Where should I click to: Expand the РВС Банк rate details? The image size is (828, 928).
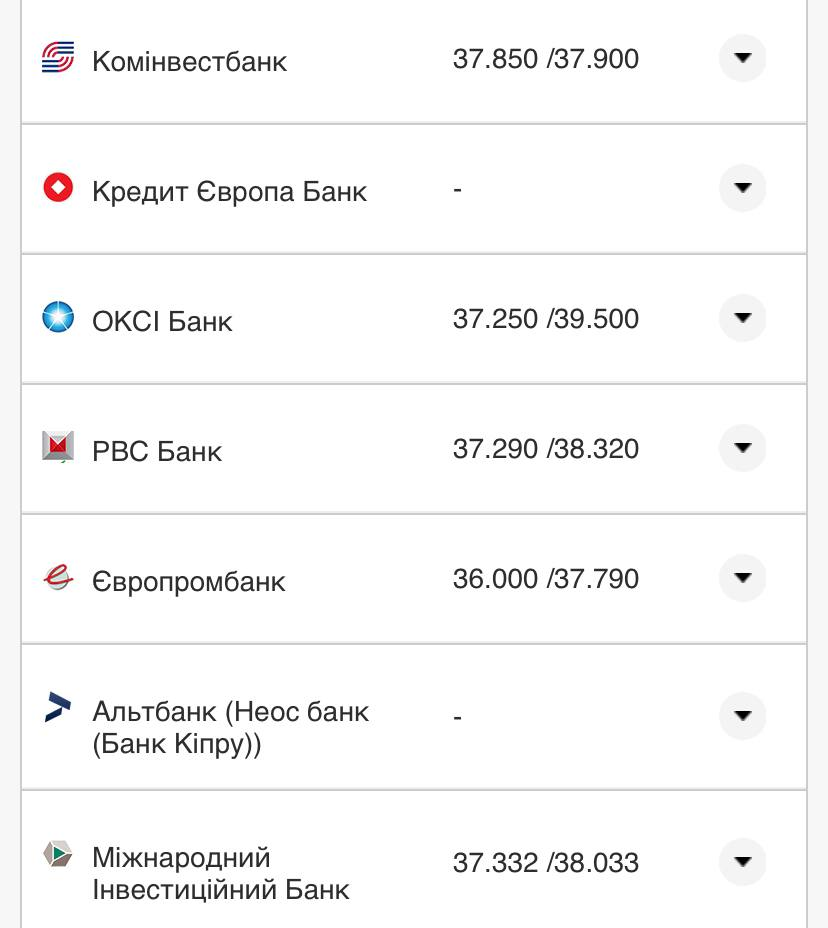pyautogui.click(x=742, y=448)
